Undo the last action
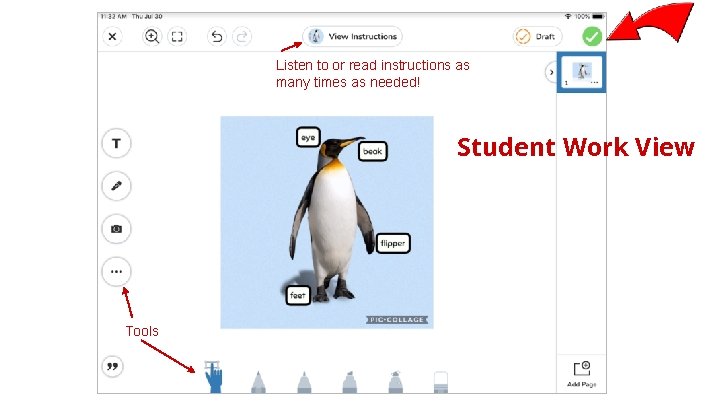Image resolution: width=720 pixels, height=405 pixels. coord(216,37)
